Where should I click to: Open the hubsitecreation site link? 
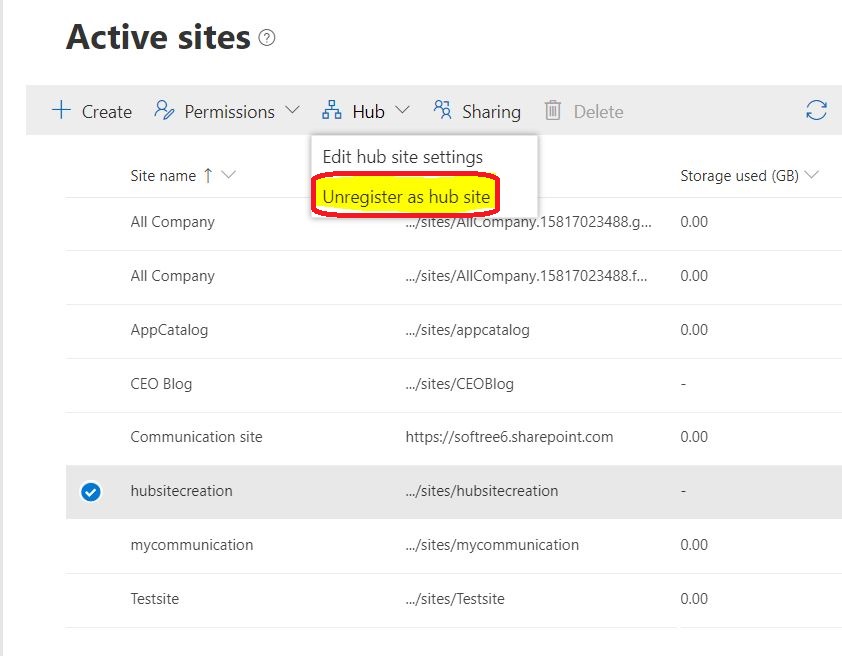(x=181, y=491)
